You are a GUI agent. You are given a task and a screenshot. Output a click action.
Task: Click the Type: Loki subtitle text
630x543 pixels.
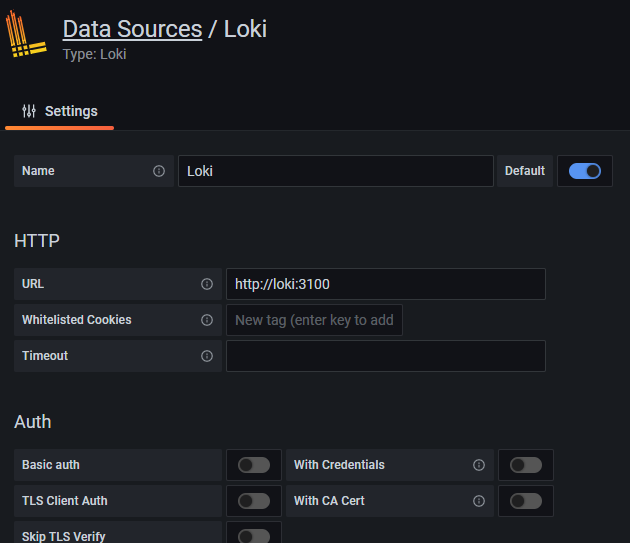94,54
